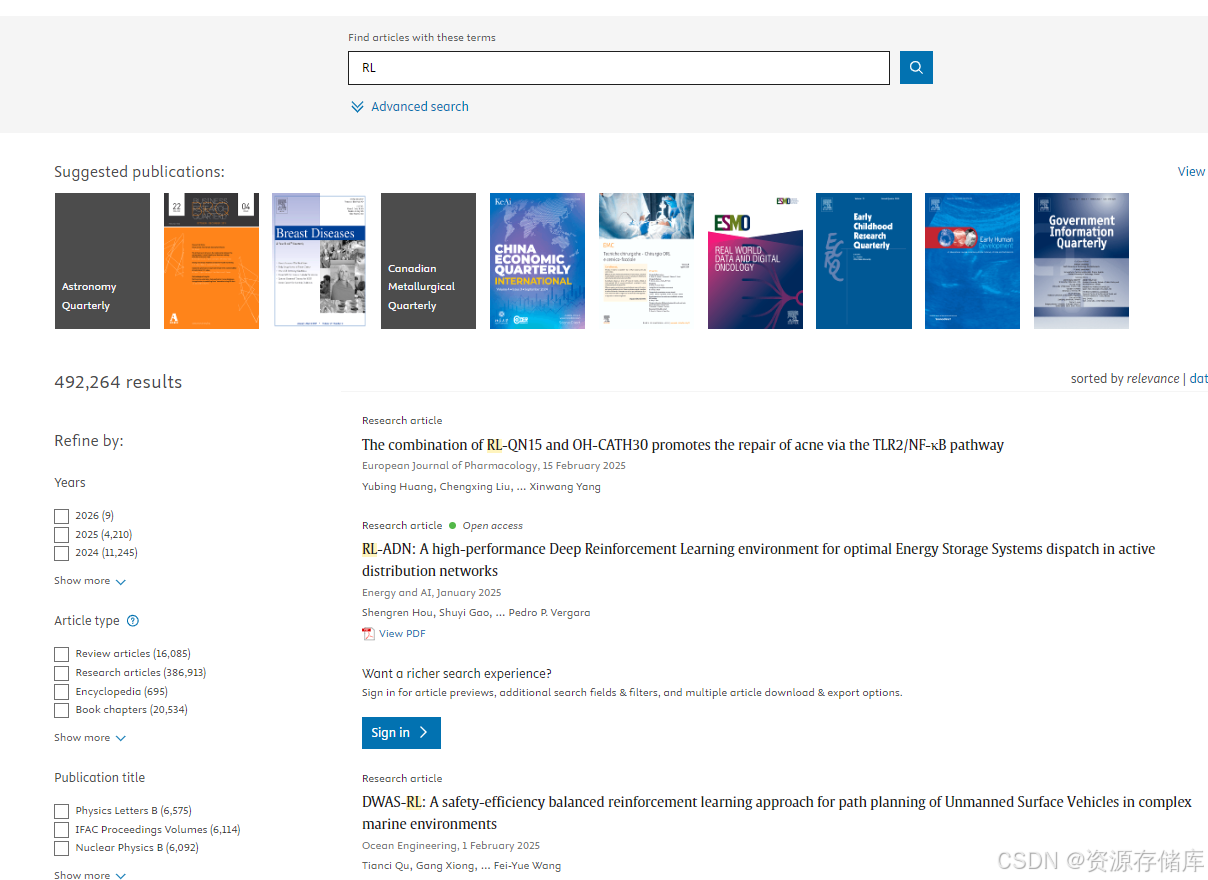This screenshot has width=1208, height=880.
Task: Click the magnifying glass search button
Action: (x=916, y=68)
